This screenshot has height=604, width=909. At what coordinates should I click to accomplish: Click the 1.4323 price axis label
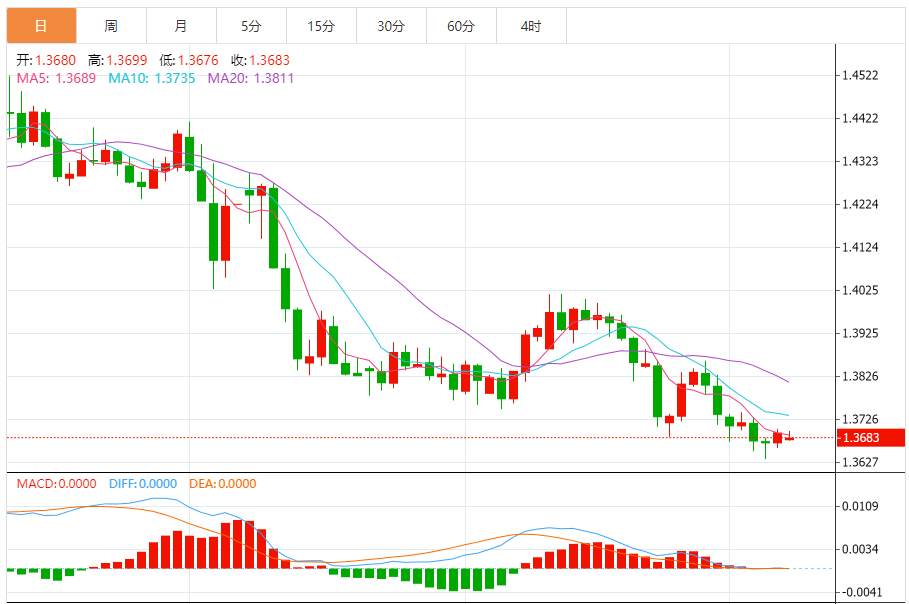pos(860,161)
